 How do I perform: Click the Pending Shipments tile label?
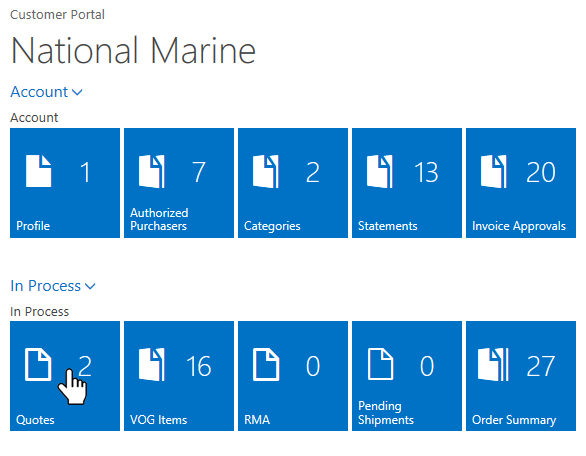point(386,413)
